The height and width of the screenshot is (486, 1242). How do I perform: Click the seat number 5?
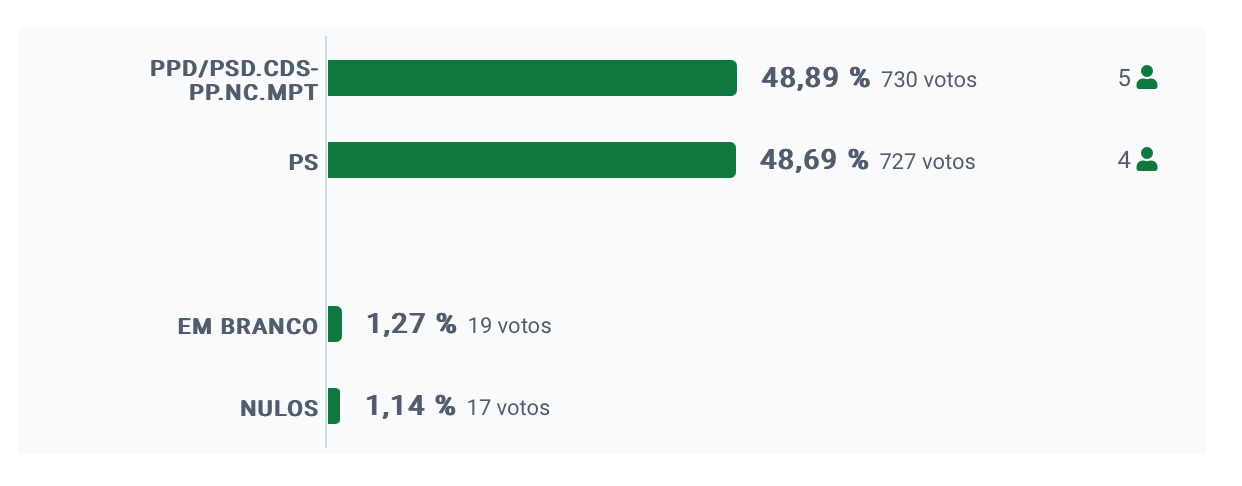point(1124,78)
